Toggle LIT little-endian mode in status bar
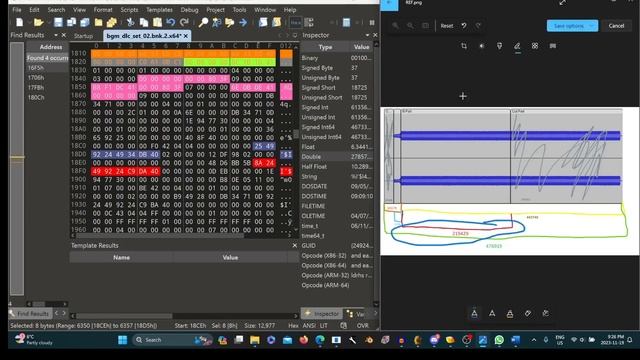Viewport: 640px width, 360px height. [324, 325]
